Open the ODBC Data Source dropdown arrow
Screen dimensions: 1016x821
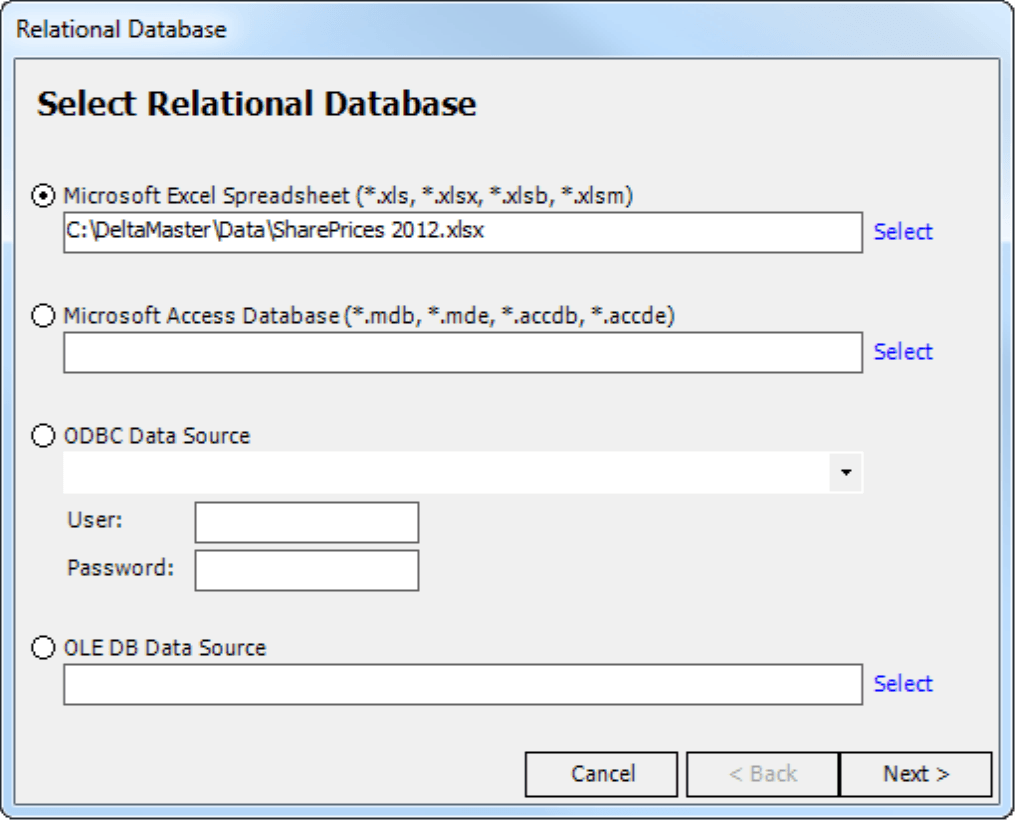coord(846,472)
